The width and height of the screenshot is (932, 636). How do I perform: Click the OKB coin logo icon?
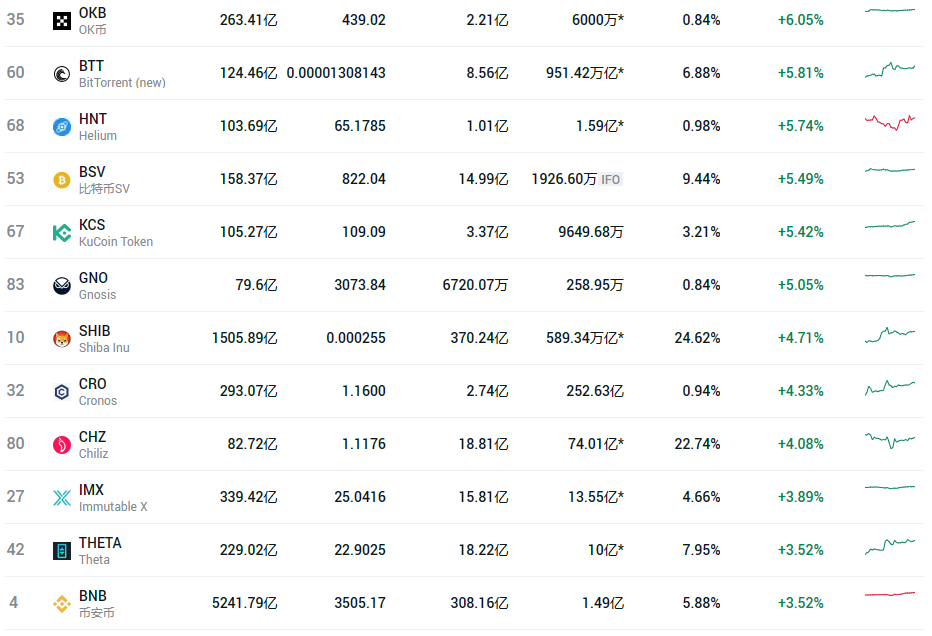[61, 20]
